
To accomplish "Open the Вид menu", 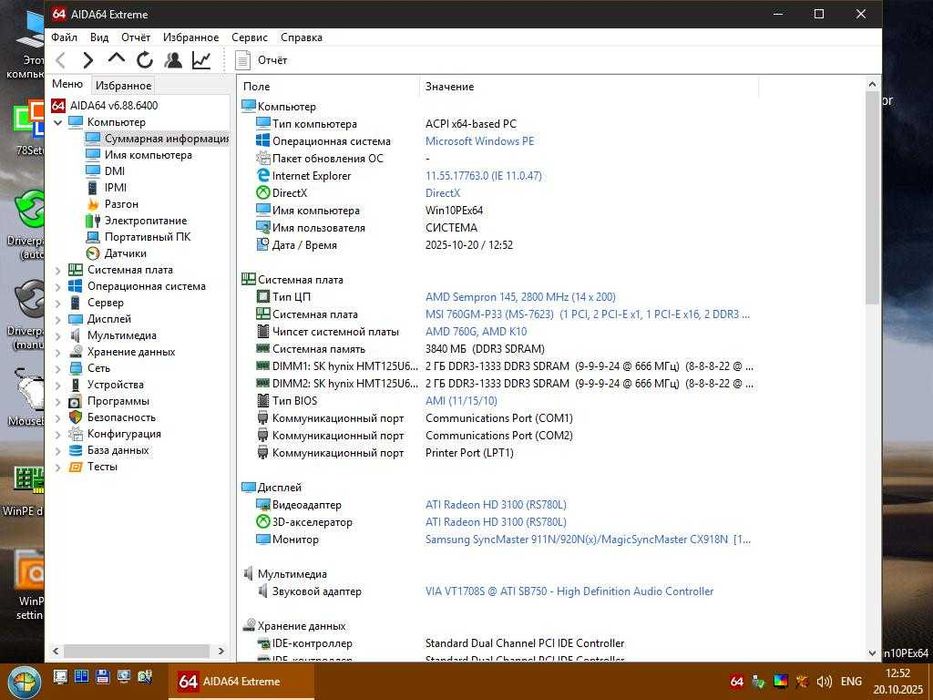I will tap(99, 37).
